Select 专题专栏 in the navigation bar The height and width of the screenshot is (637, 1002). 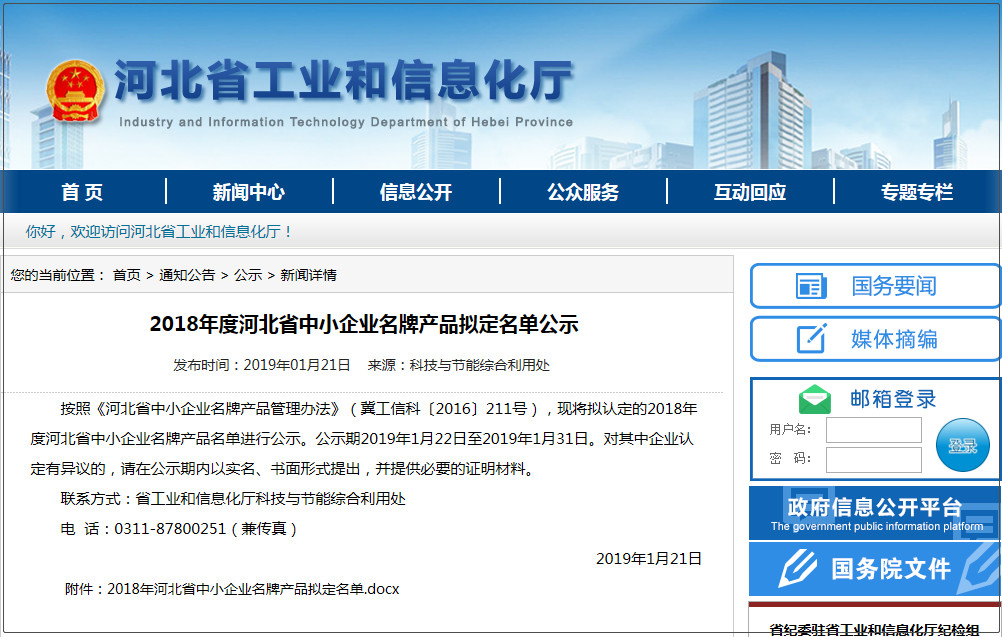tap(916, 192)
